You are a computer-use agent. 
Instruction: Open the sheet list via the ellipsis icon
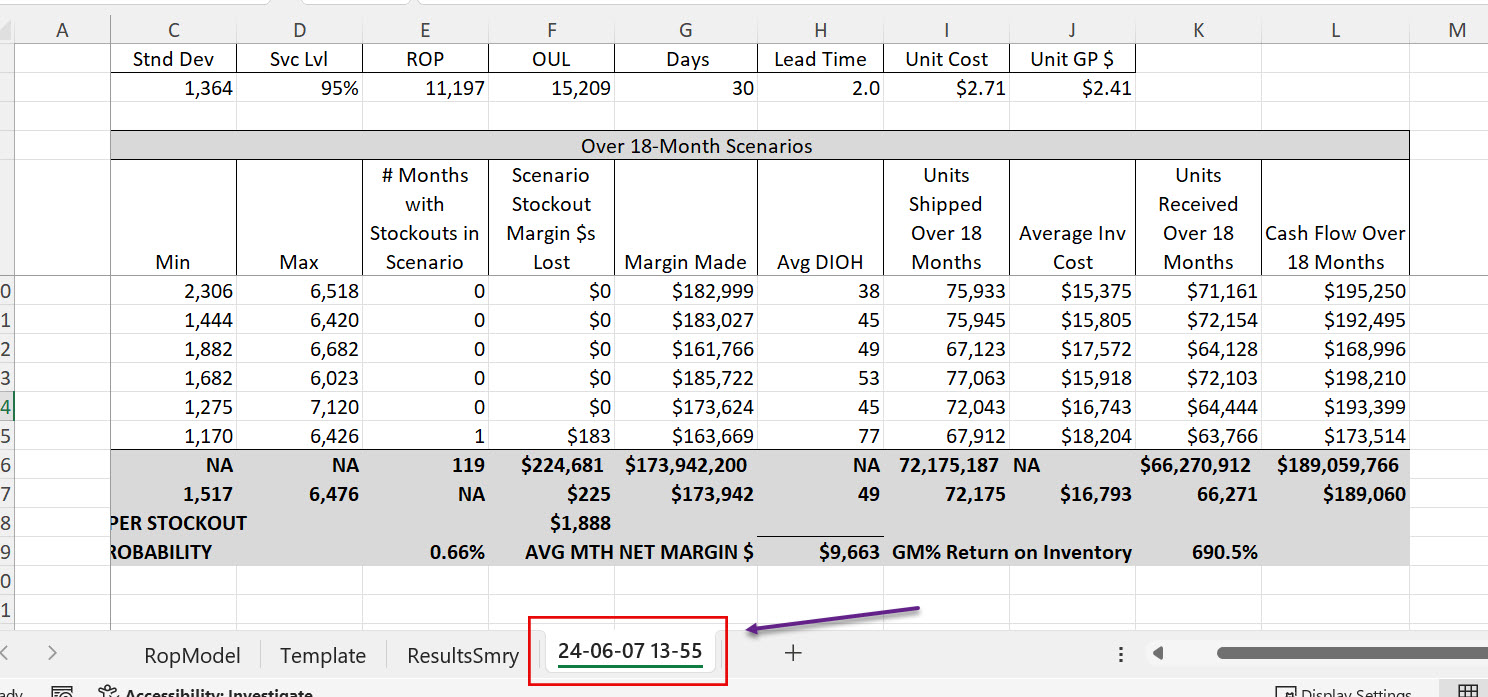(1120, 654)
